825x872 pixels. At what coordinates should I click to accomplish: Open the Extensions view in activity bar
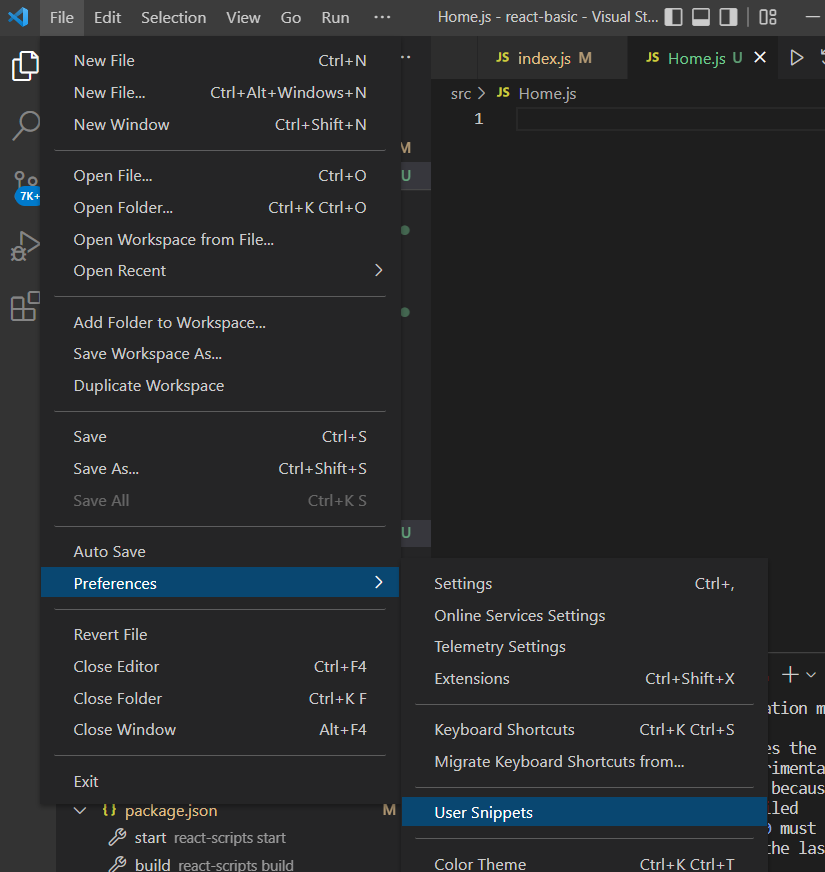tap(25, 306)
